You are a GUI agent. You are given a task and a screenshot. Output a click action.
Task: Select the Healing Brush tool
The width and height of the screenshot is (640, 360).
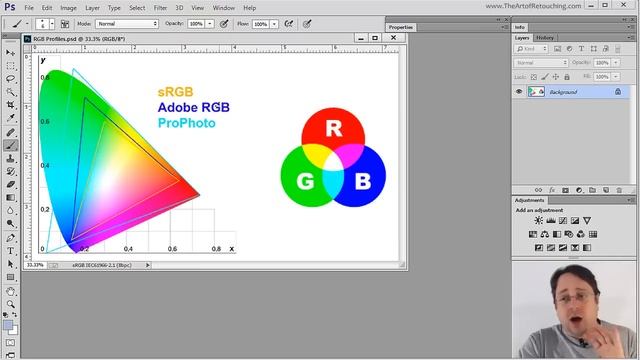[11, 132]
